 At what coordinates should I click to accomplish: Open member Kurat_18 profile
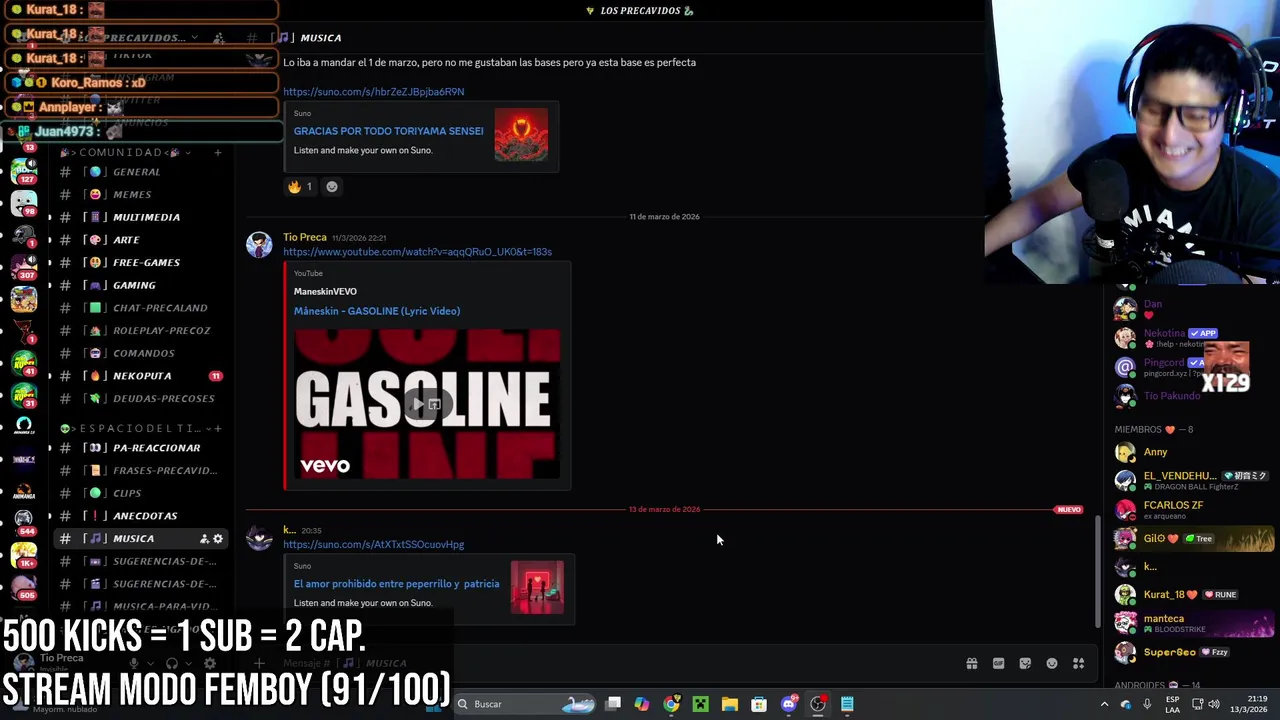pyautogui.click(x=1194, y=595)
